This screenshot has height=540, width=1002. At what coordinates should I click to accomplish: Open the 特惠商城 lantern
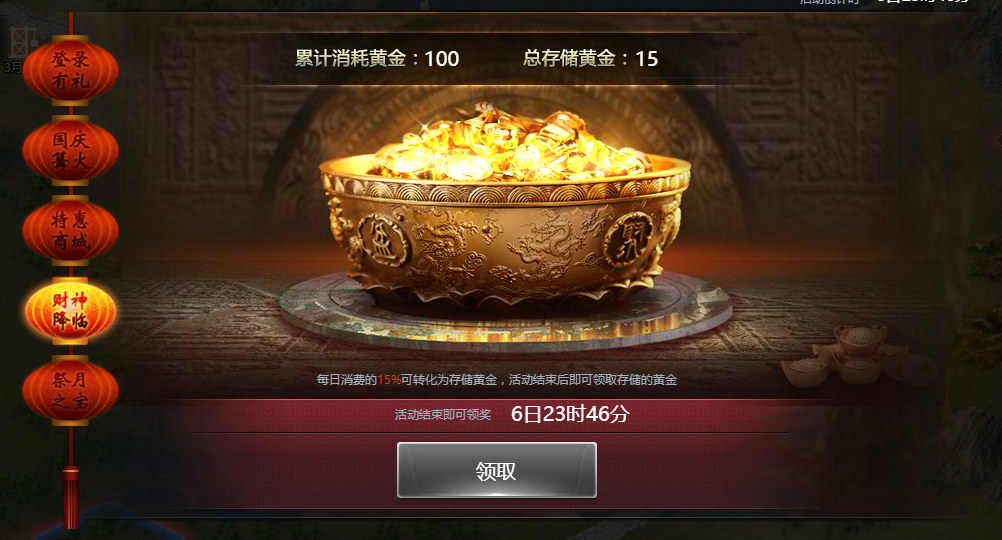pos(70,231)
